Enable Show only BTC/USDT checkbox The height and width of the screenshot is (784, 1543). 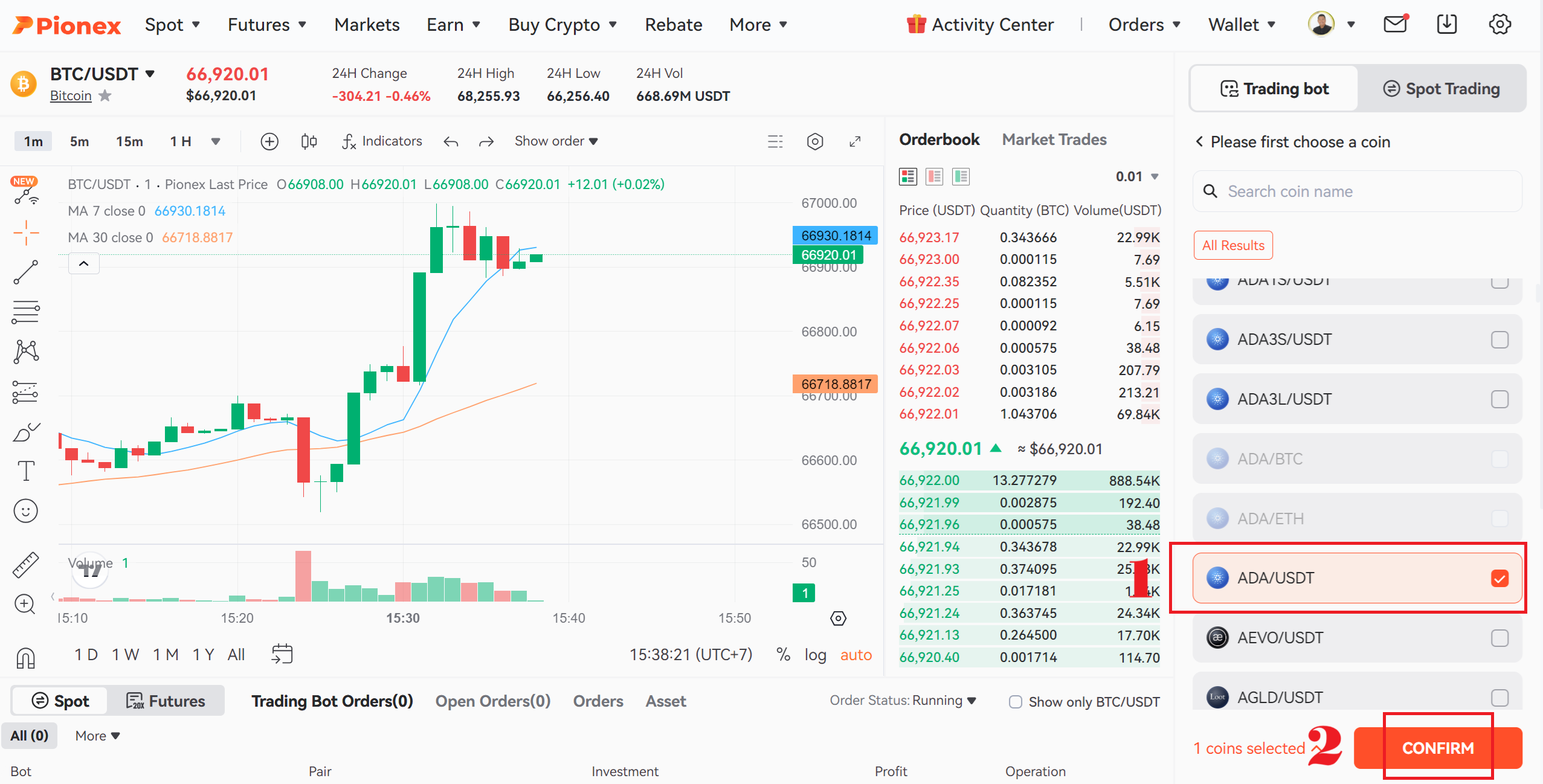tap(1016, 702)
